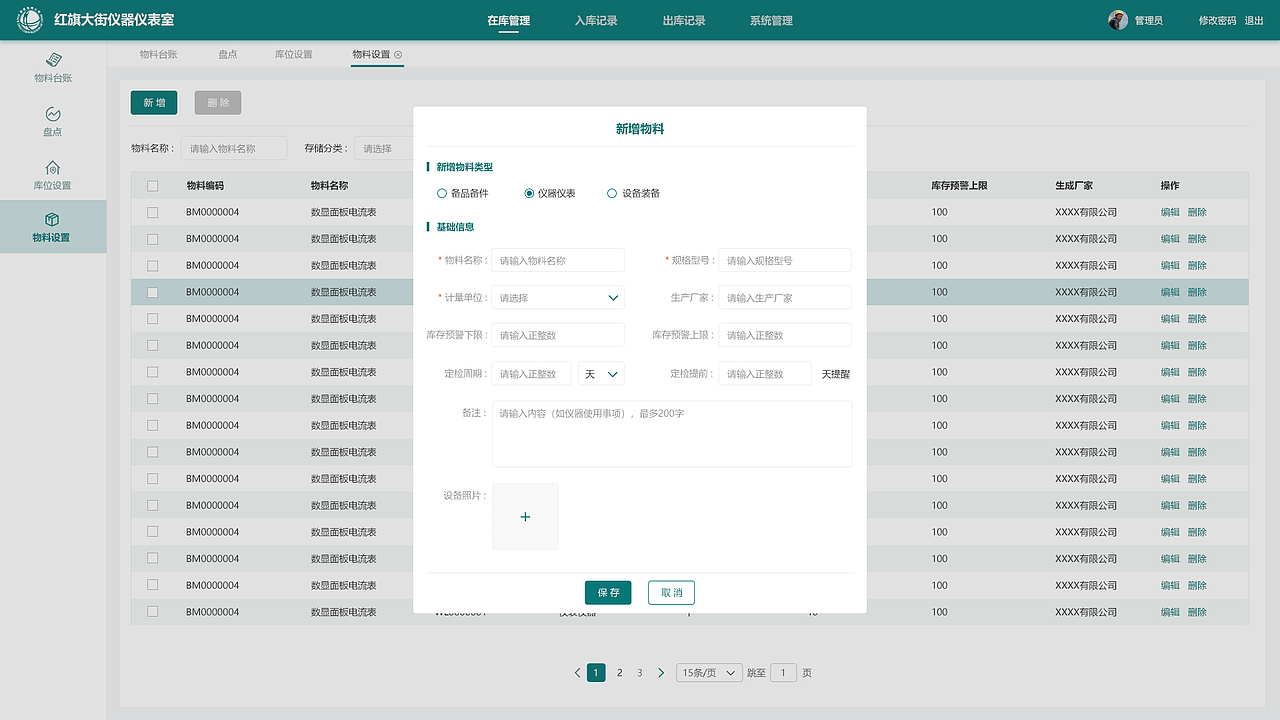This screenshot has width=1280, height=720.
Task: Click 退出 to log out
Action: (1254, 20)
